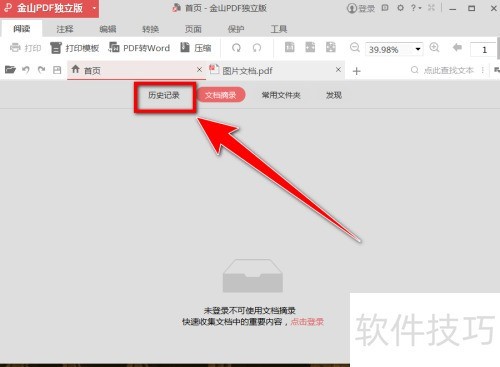This screenshot has width=500, height=367.
Task: Open the 历史记录 history section
Action: (x=164, y=95)
